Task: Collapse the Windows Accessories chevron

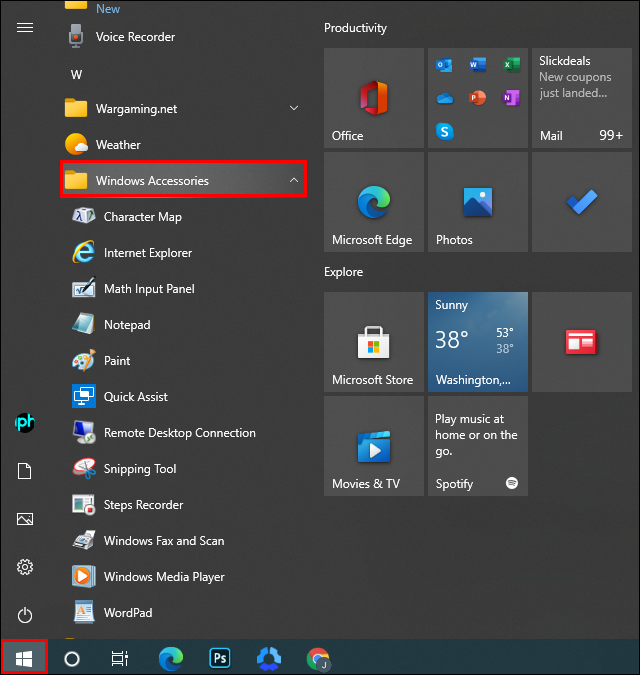Action: pos(294,180)
